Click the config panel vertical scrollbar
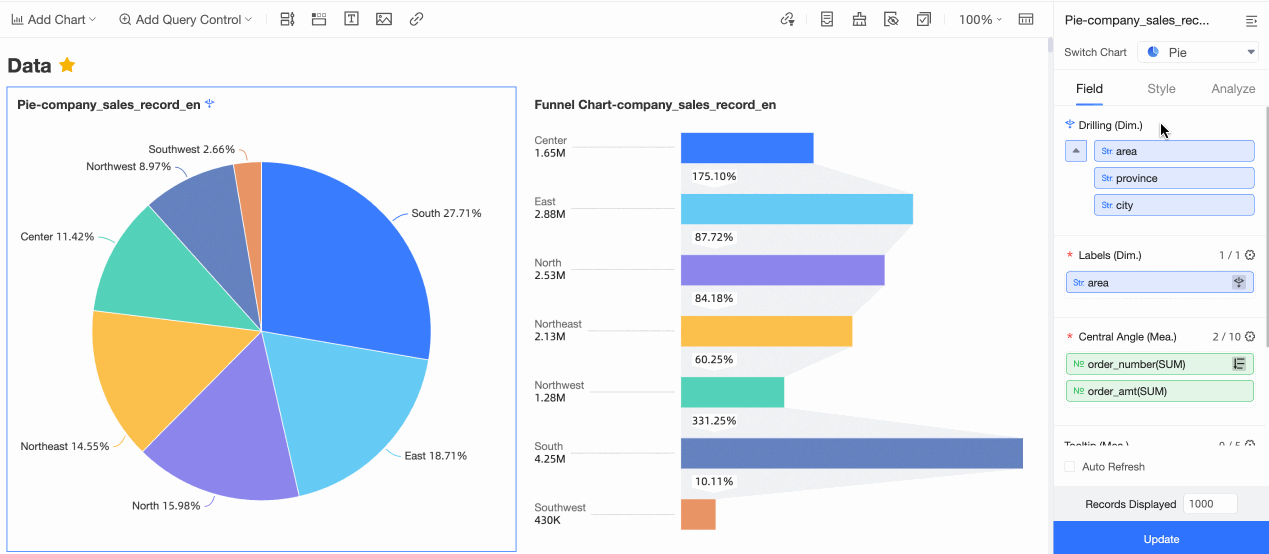 click(1265, 226)
